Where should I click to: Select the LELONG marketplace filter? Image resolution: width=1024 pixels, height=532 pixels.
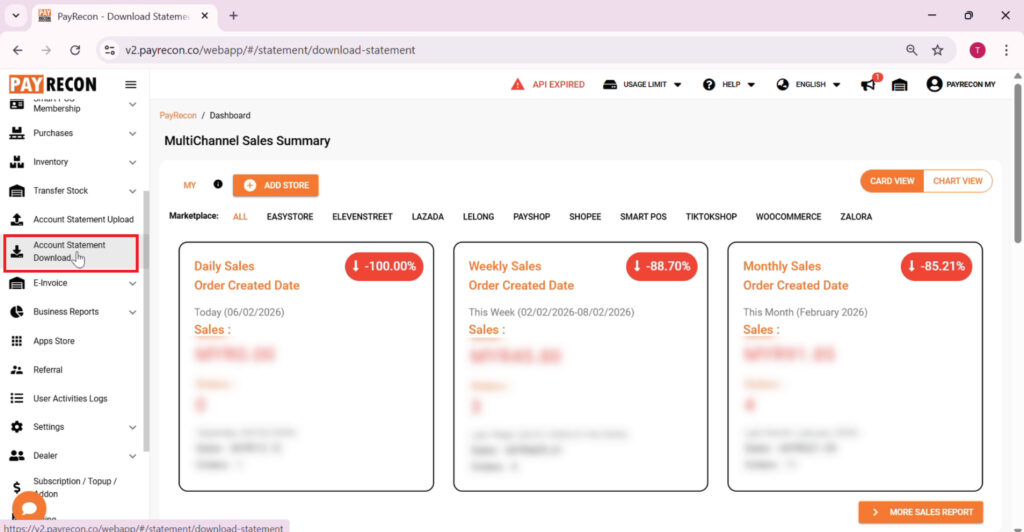click(479, 217)
